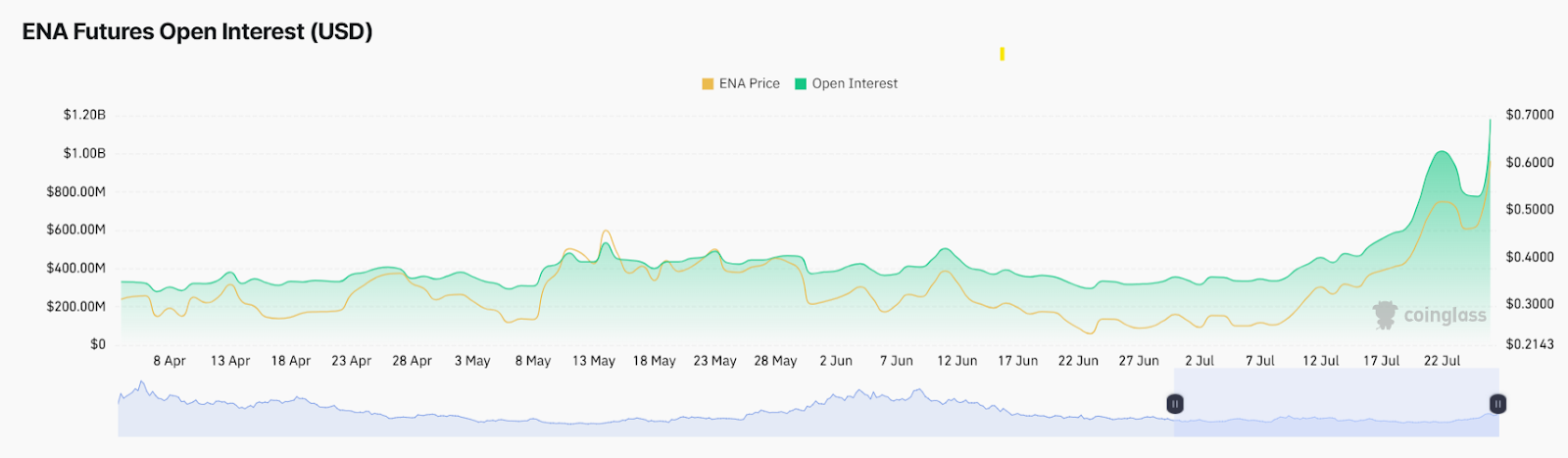The height and width of the screenshot is (458, 1568).
Task: Click the yellow ENA Price legend swatch
Action: [708, 83]
